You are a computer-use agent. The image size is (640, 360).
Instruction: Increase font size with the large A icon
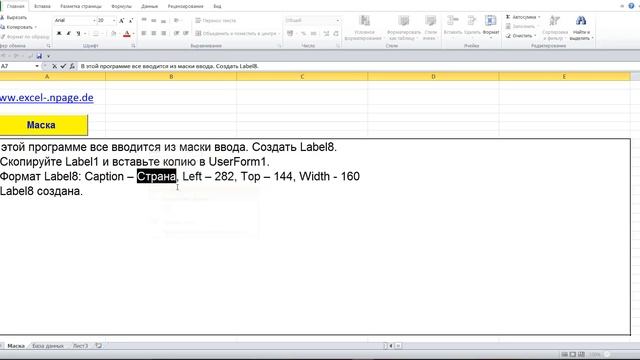pyautogui.click(x=121, y=20)
